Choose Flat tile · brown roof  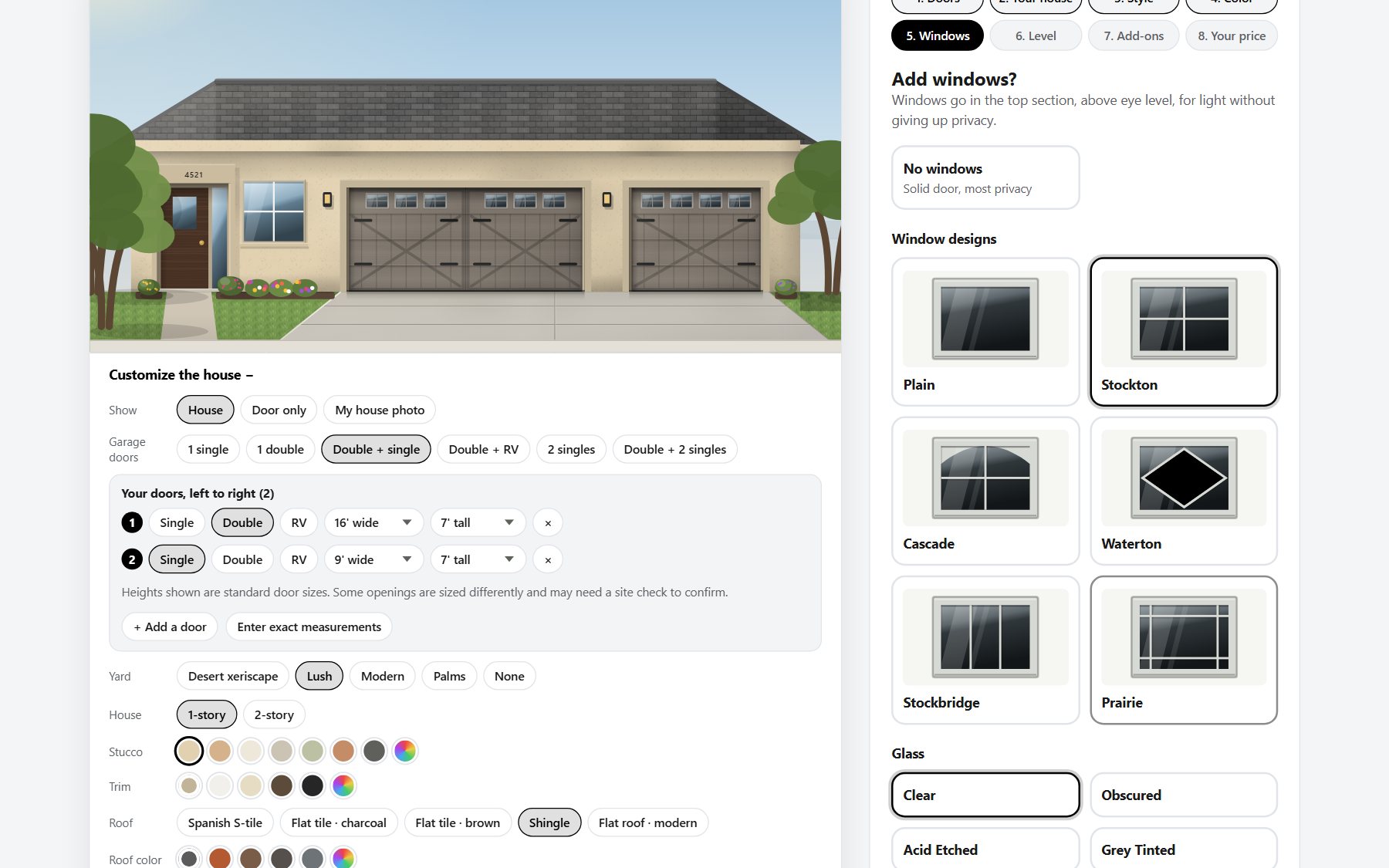coord(458,823)
